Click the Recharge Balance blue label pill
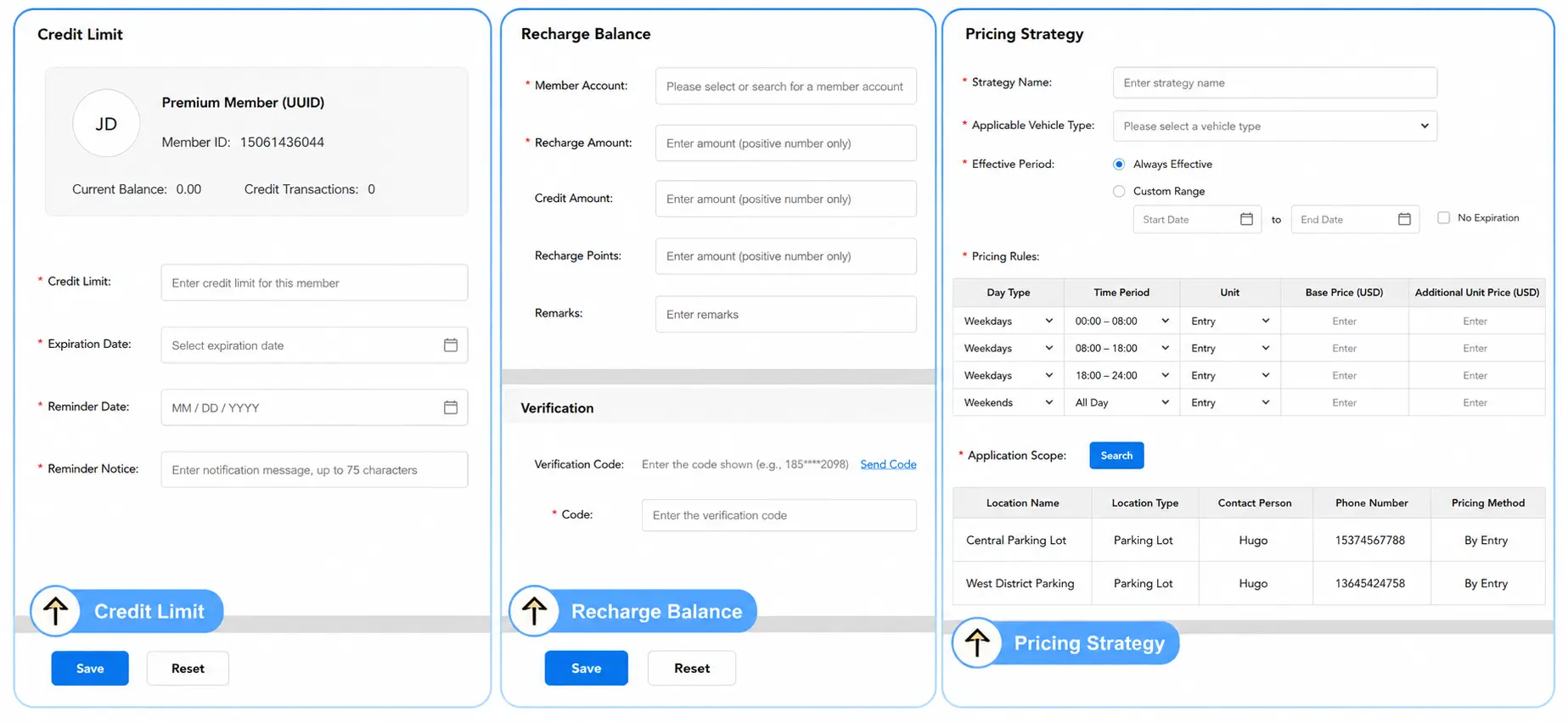The height and width of the screenshot is (723, 1568). coord(656,611)
